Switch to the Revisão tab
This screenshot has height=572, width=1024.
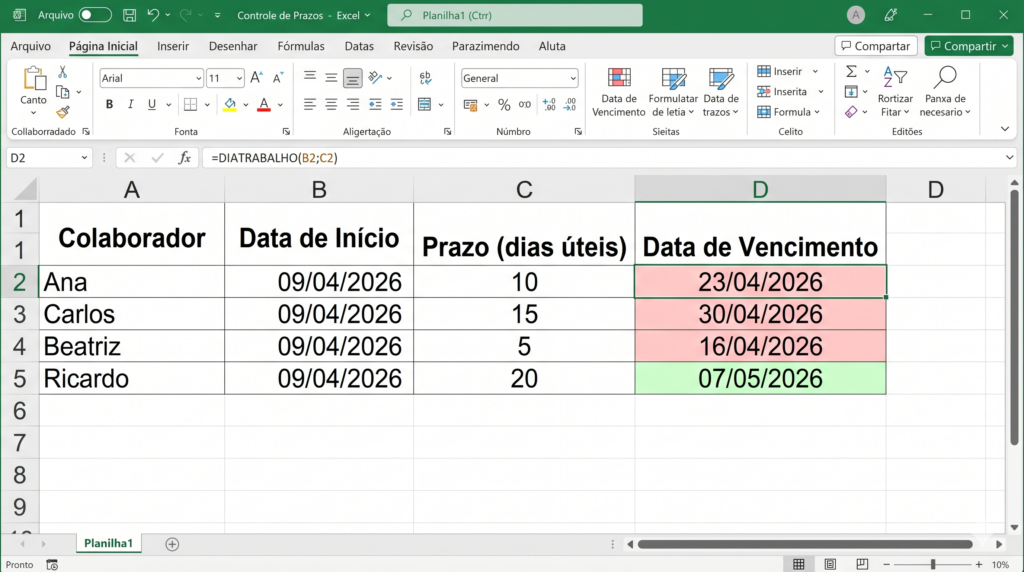413,46
